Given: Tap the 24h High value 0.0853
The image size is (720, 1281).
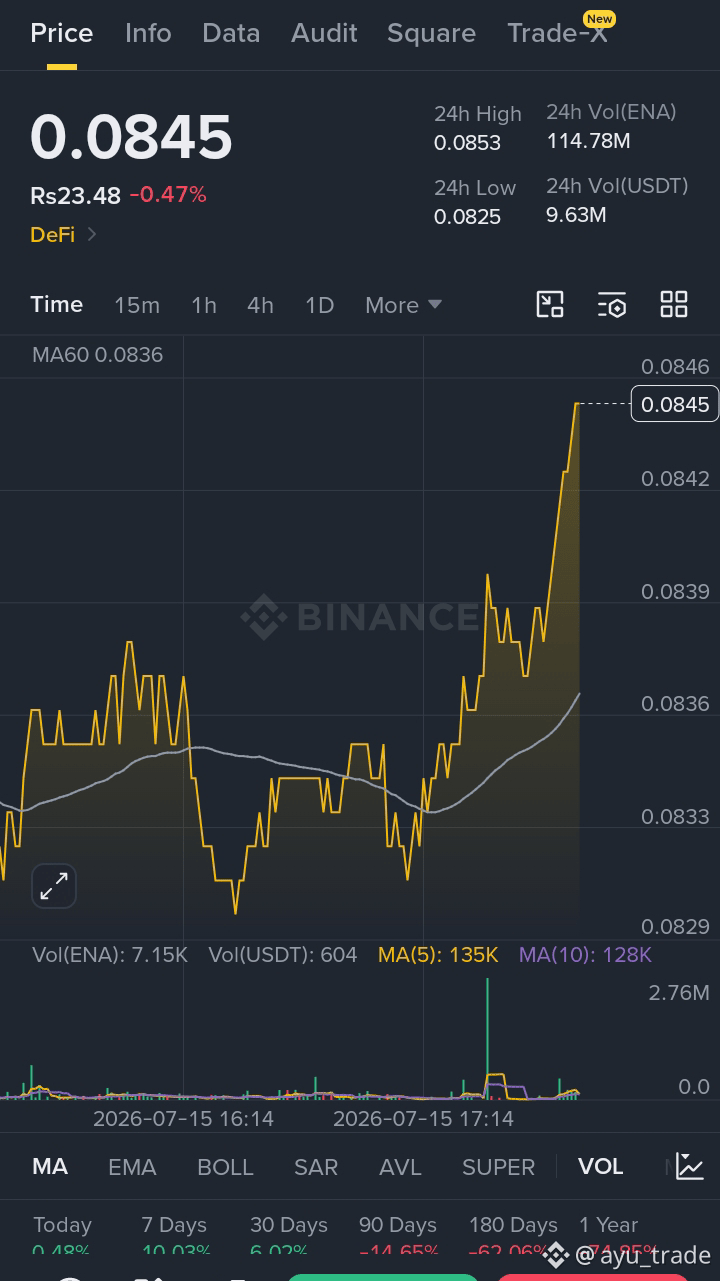Looking at the screenshot, I should tap(467, 143).
